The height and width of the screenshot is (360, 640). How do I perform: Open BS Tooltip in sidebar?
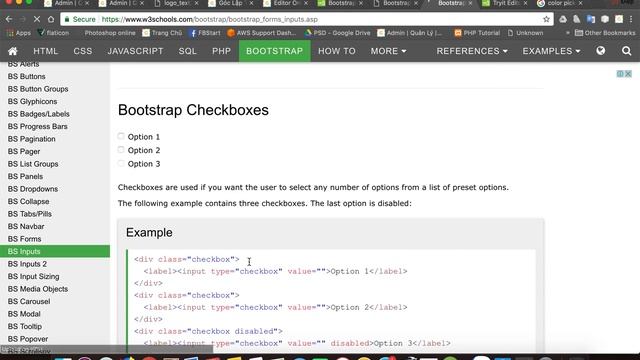(x=24, y=327)
